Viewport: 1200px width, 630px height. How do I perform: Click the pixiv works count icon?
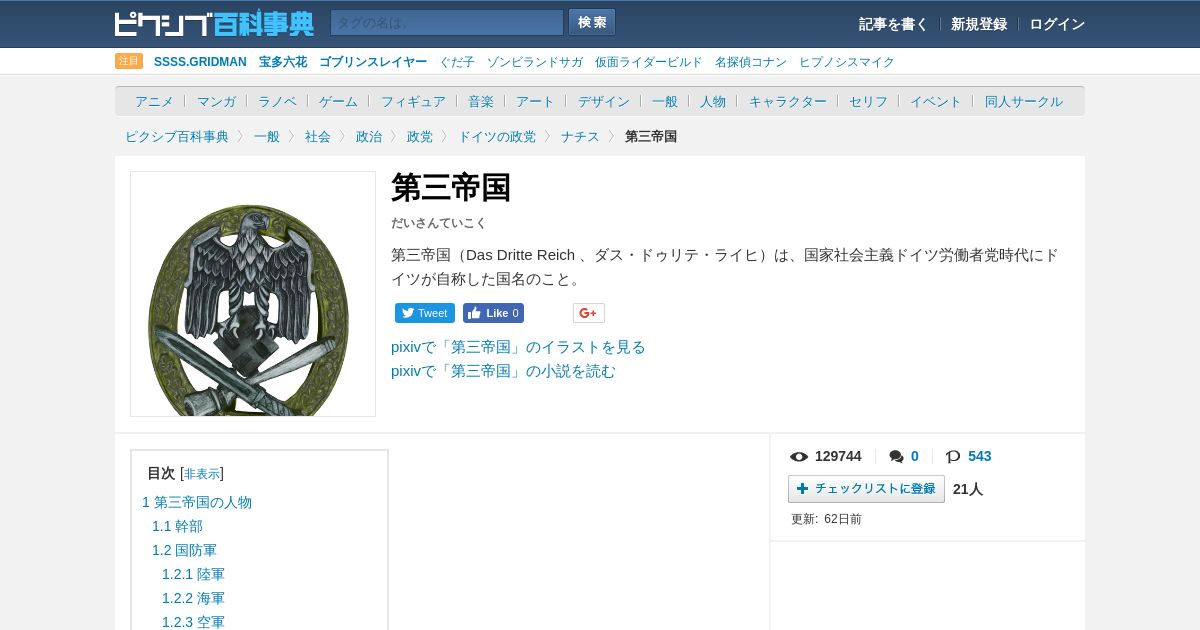coord(953,457)
